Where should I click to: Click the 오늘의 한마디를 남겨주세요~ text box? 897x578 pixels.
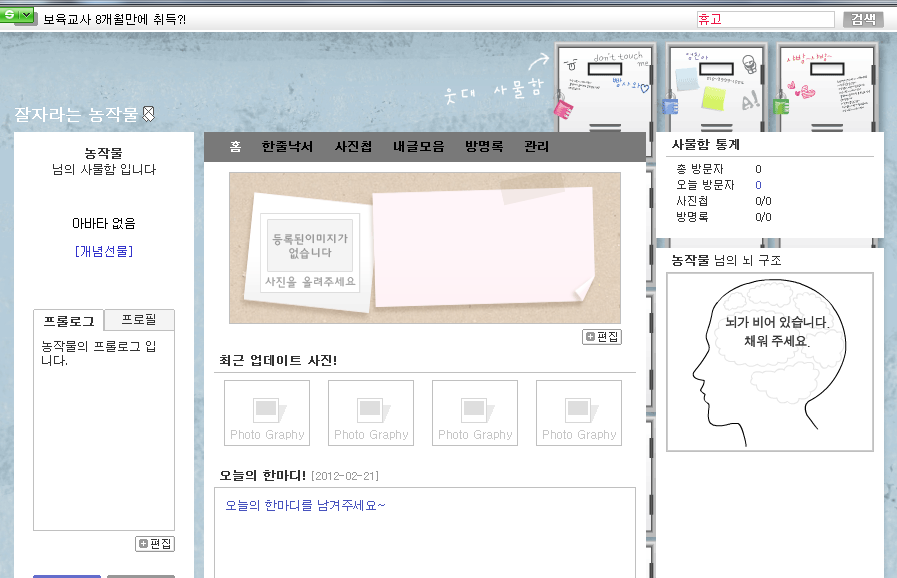click(424, 530)
